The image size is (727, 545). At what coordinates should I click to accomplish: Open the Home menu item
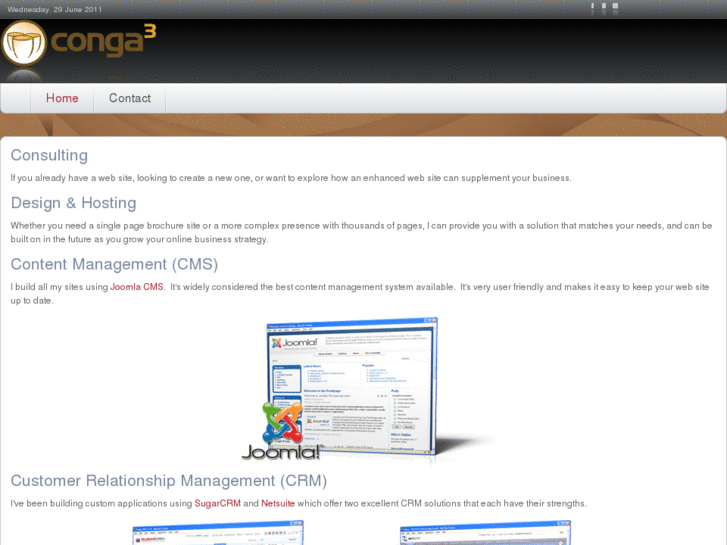62,98
